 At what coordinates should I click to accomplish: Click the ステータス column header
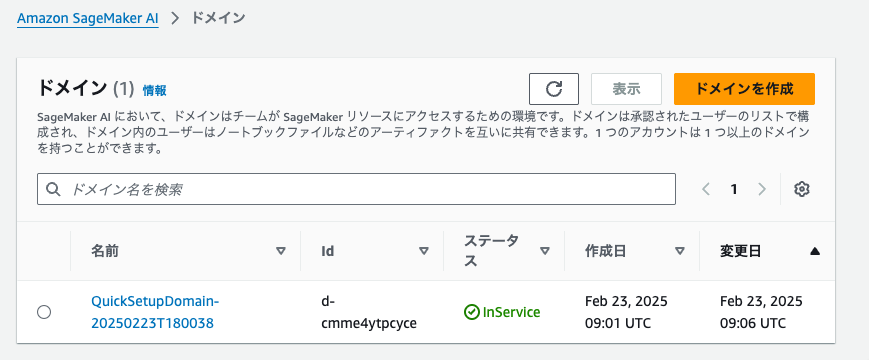491,251
